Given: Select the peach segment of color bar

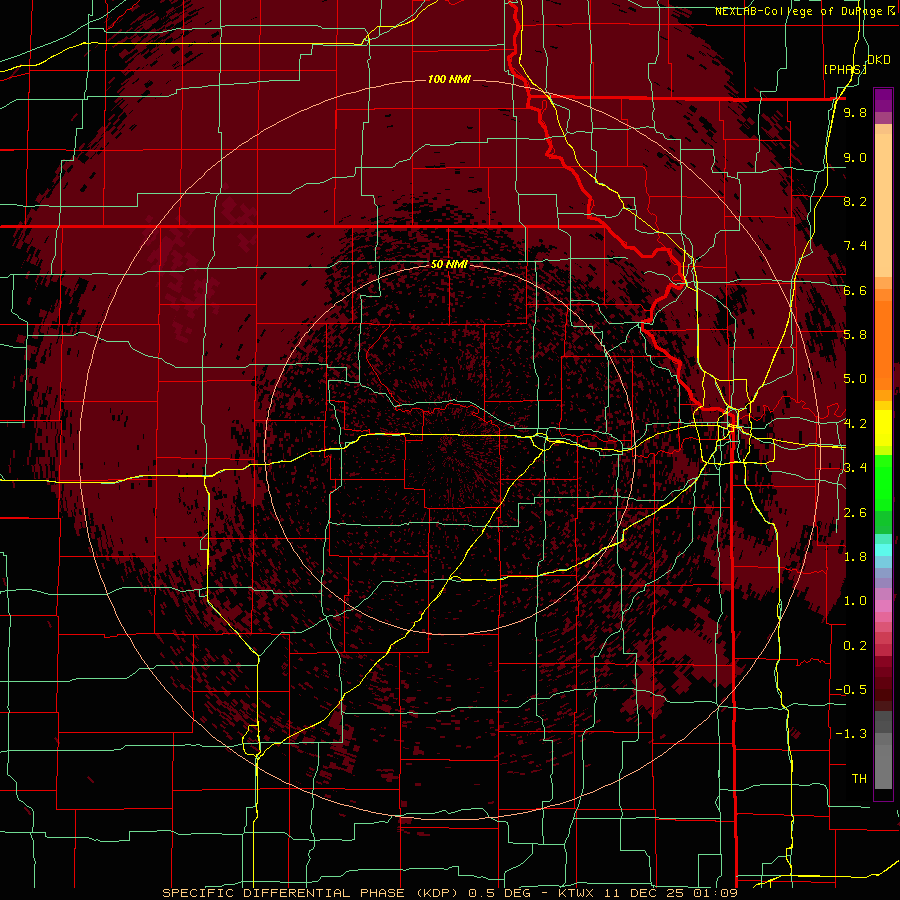Looking at the screenshot, I should coord(883,201).
